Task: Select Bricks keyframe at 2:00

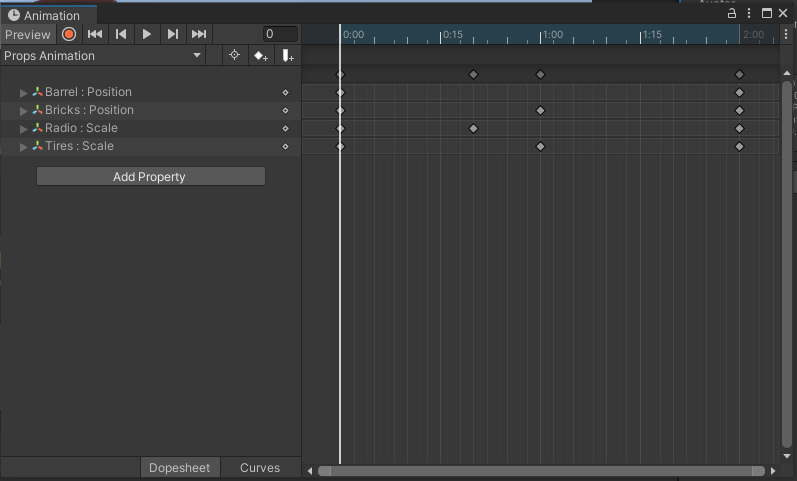Action: coord(740,110)
